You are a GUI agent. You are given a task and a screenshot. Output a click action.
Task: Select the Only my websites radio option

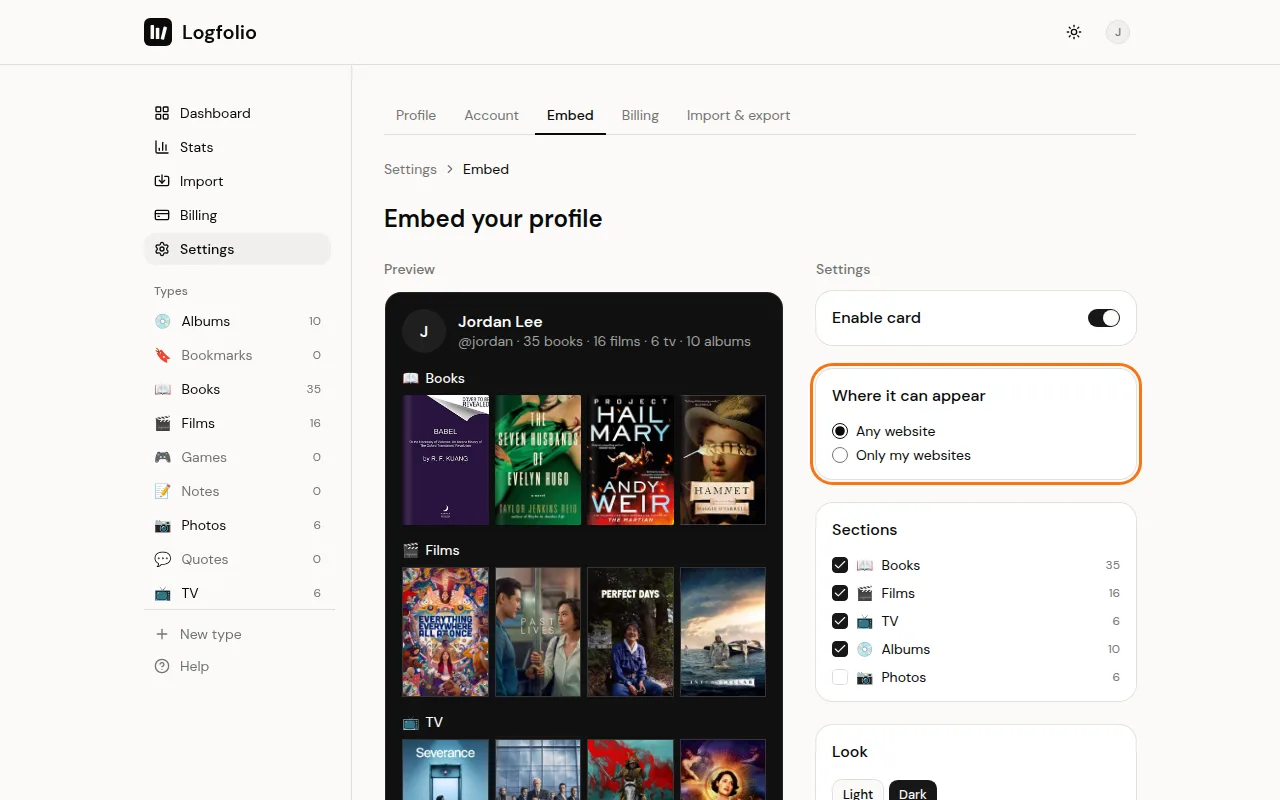point(840,455)
